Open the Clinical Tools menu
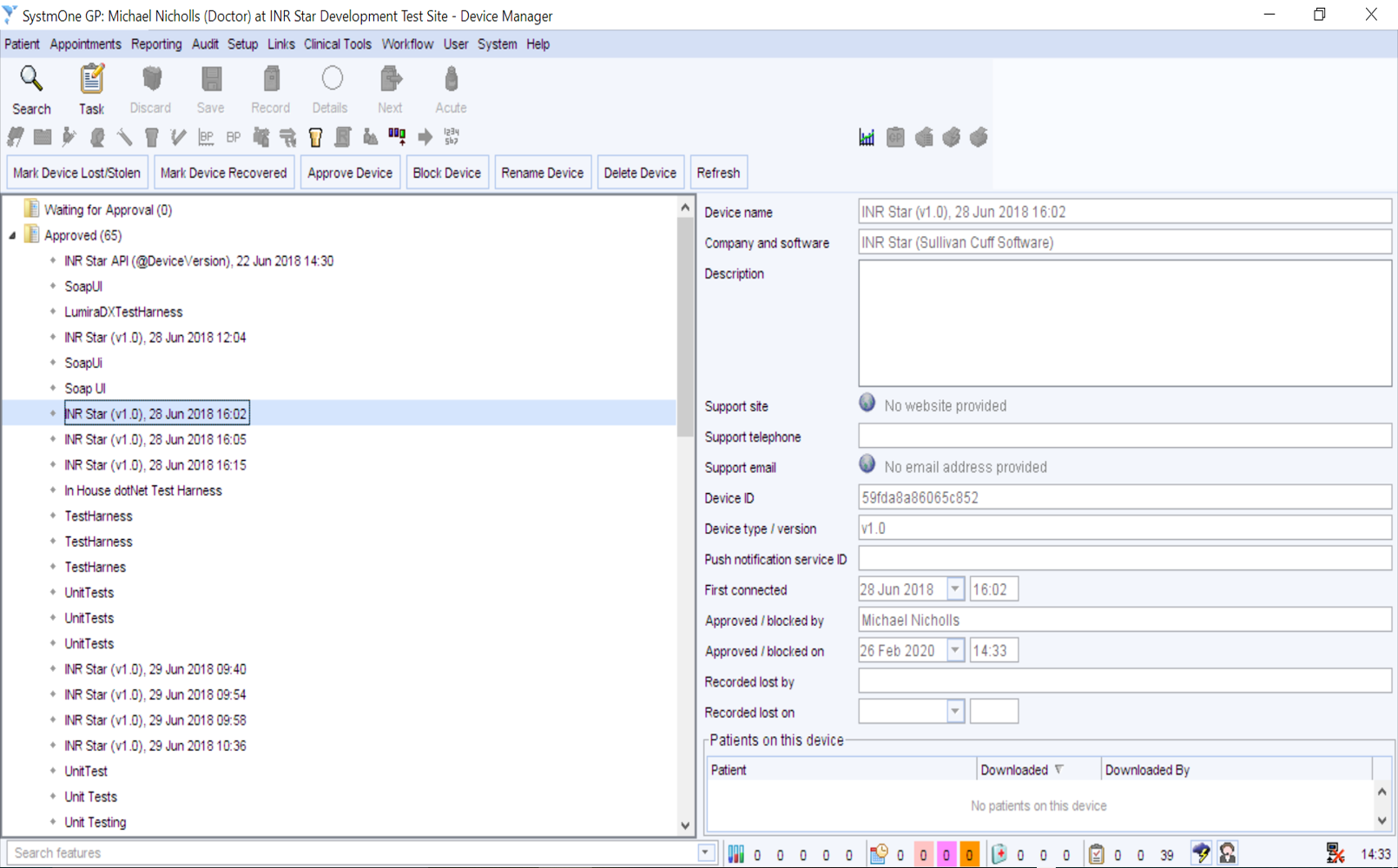The height and width of the screenshot is (868, 1398). tap(337, 44)
